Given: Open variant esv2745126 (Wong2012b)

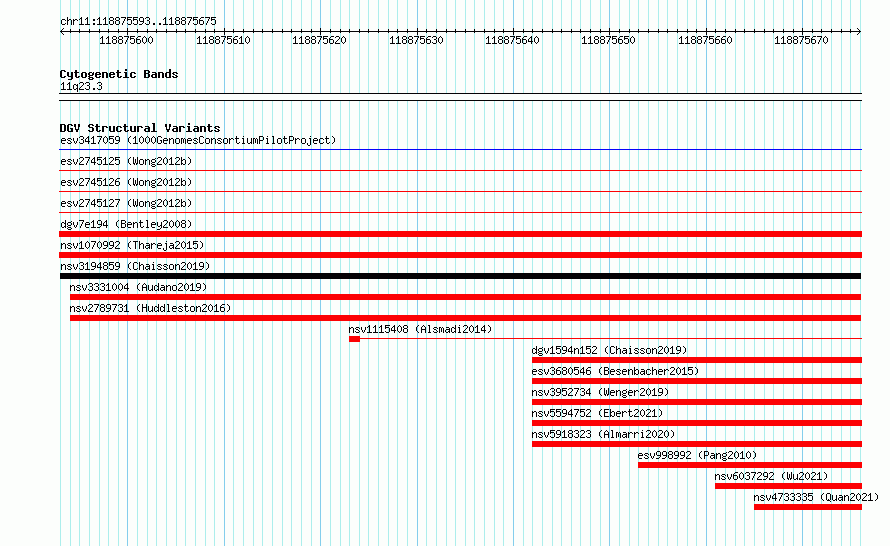Looking at the screenshot, I should pos(126,182).
